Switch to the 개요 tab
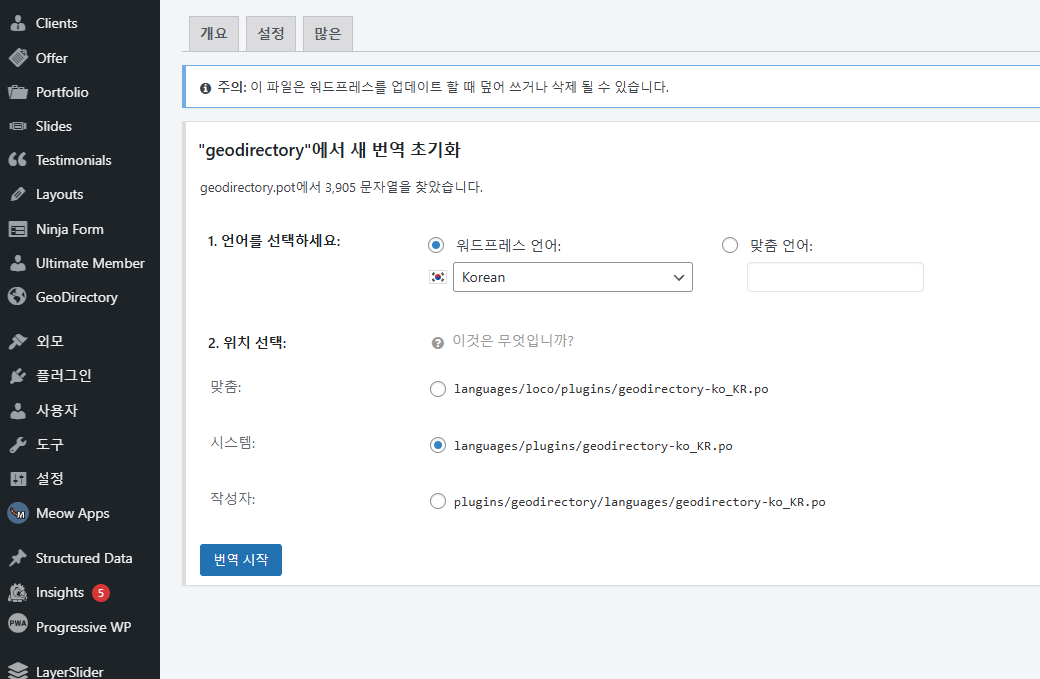 214,34
